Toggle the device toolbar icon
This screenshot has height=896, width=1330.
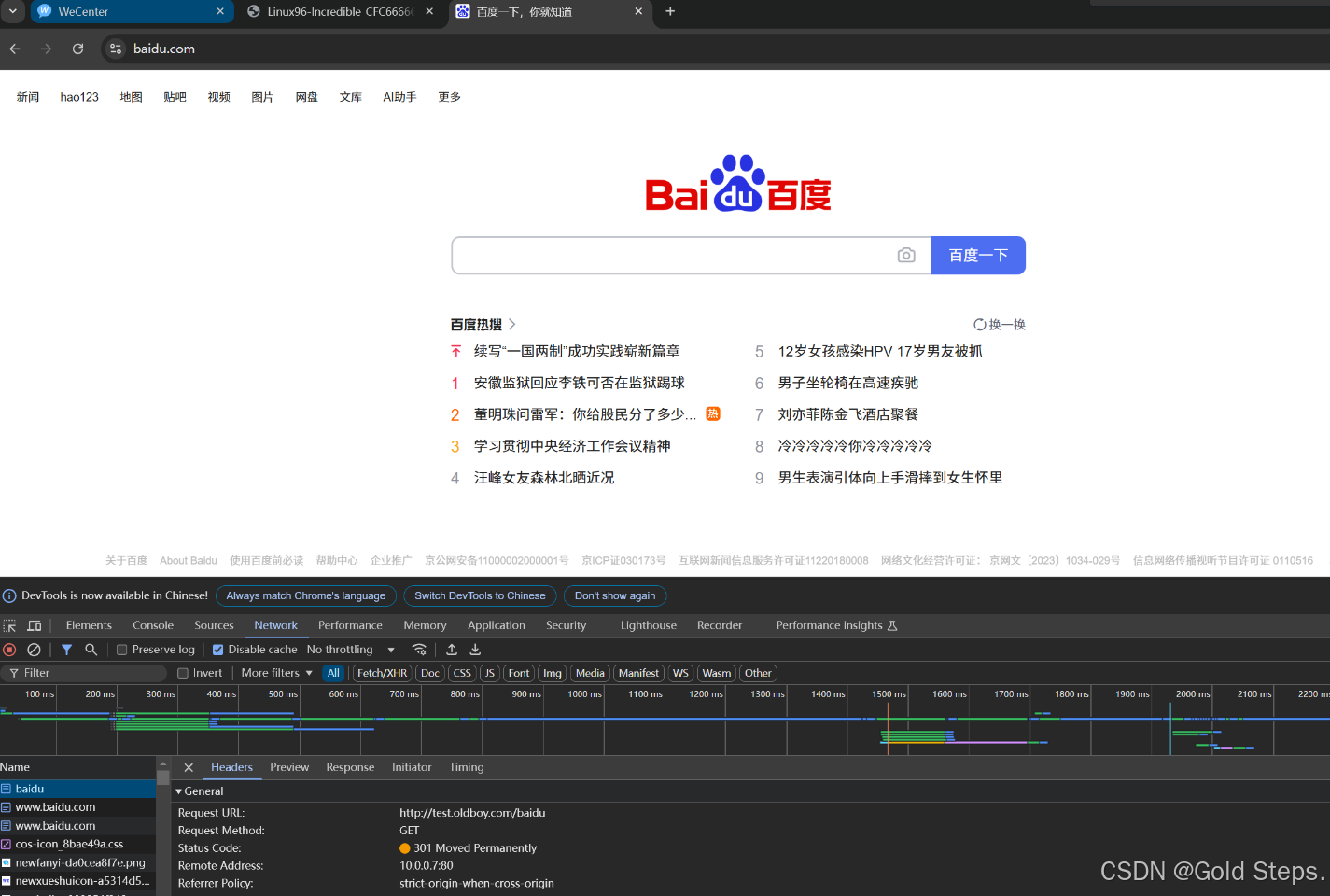click(x=35, y=625)
